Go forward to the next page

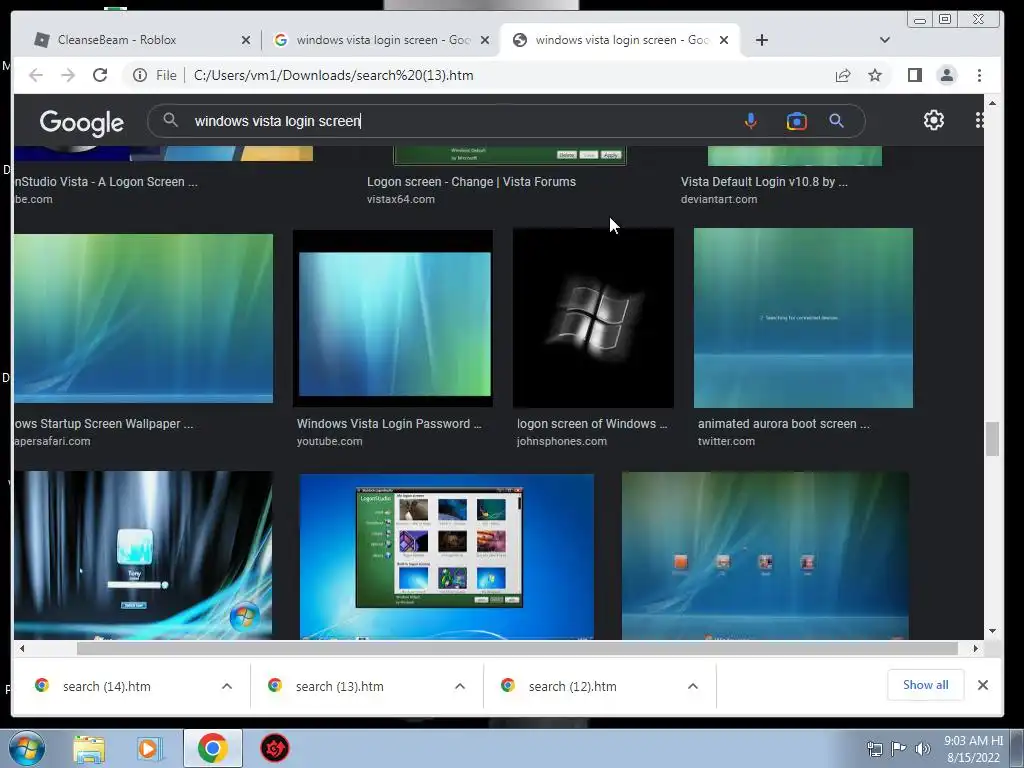[68, 75]
